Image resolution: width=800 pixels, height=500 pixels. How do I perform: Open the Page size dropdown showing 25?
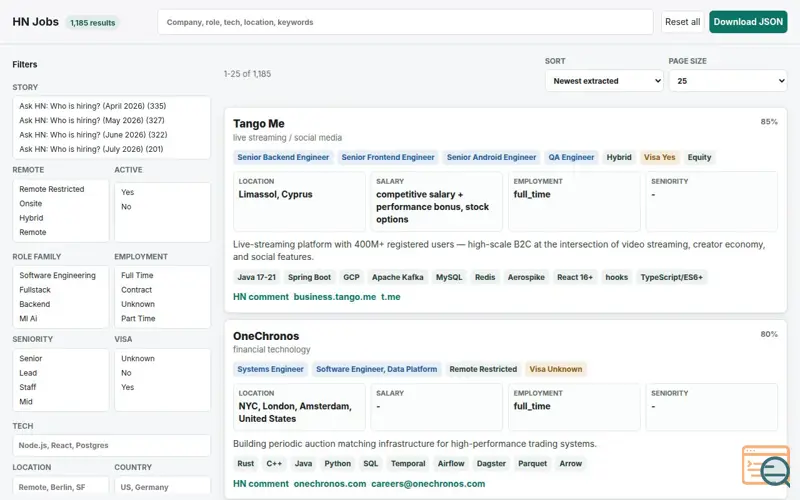(x=728, y=81)
